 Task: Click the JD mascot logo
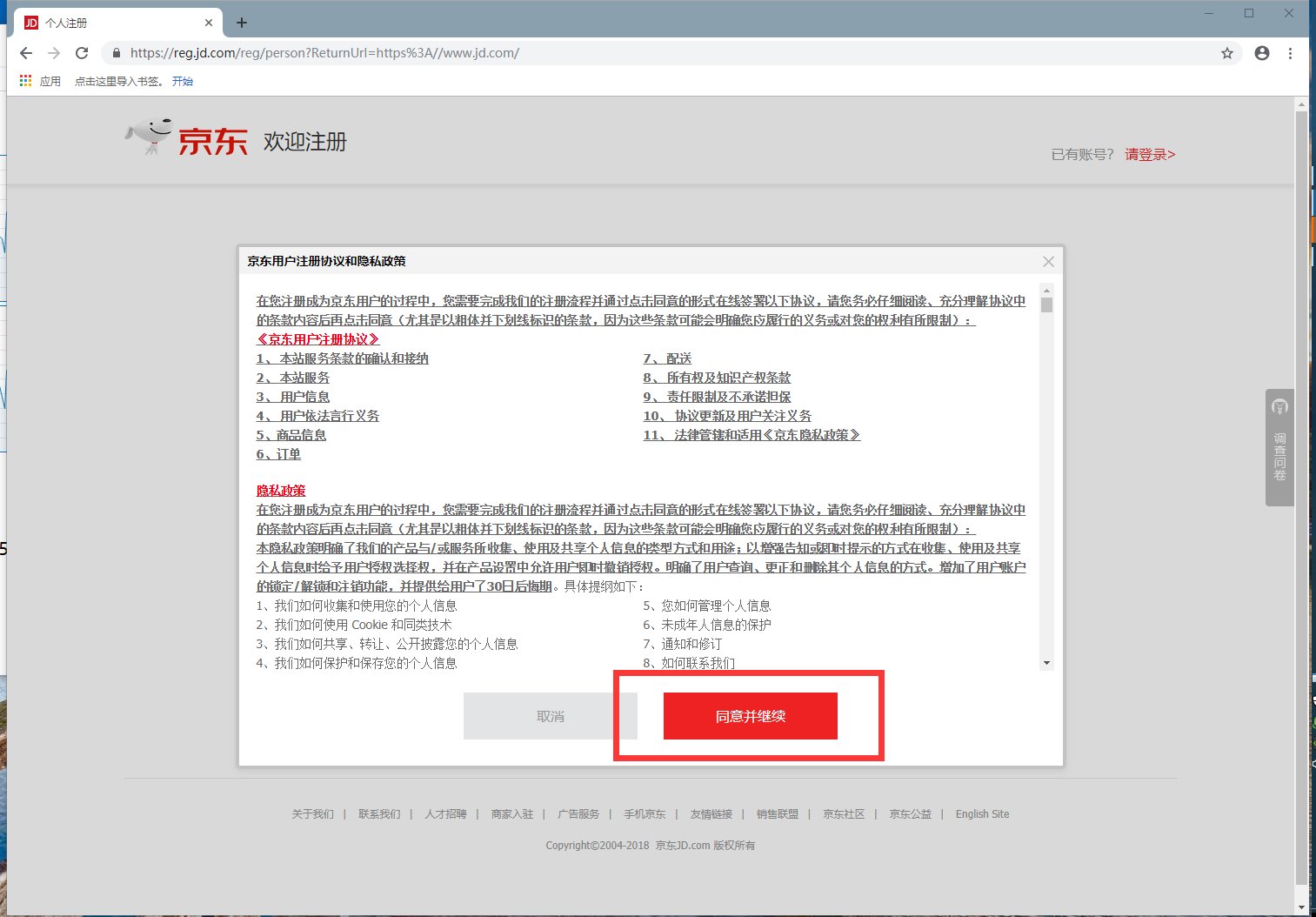coord(147,135)
